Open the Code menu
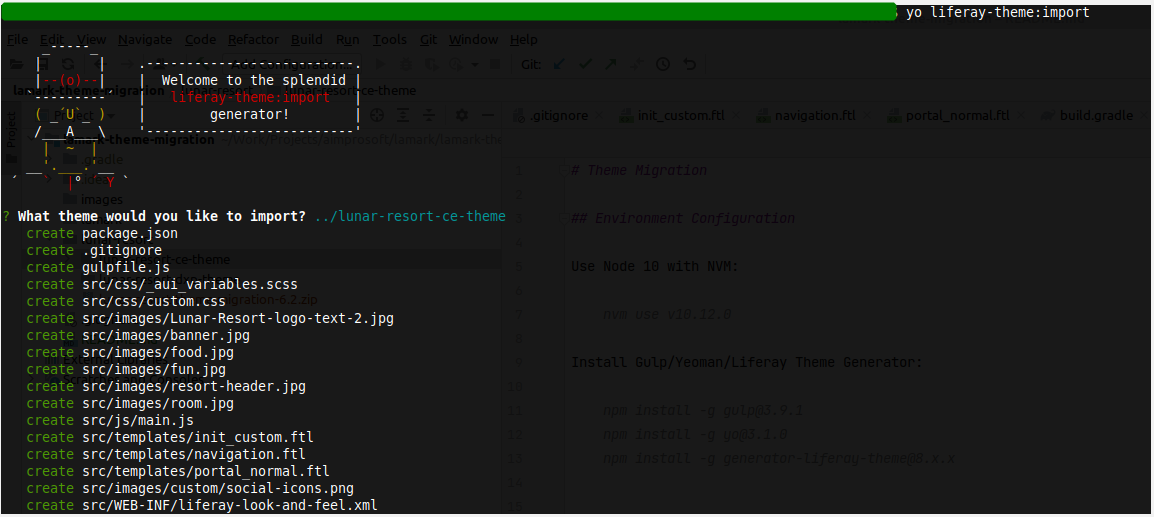 [200, 40]
